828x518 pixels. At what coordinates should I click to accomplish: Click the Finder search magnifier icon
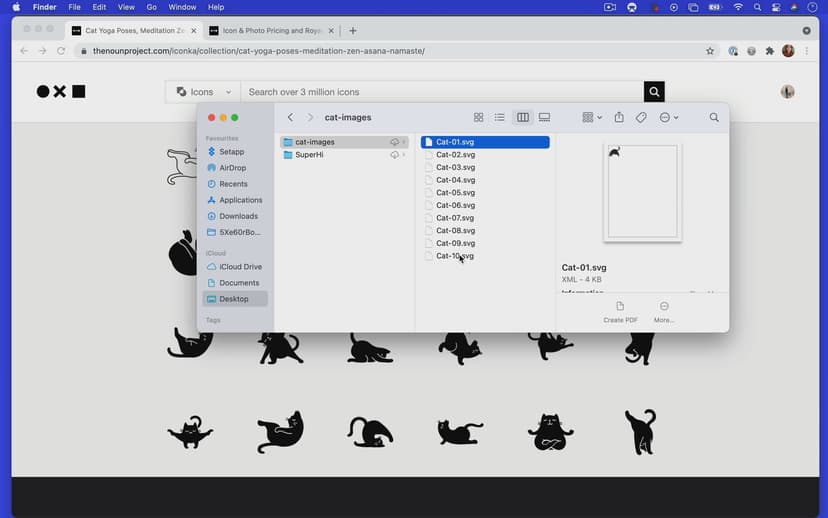(714, 118)
